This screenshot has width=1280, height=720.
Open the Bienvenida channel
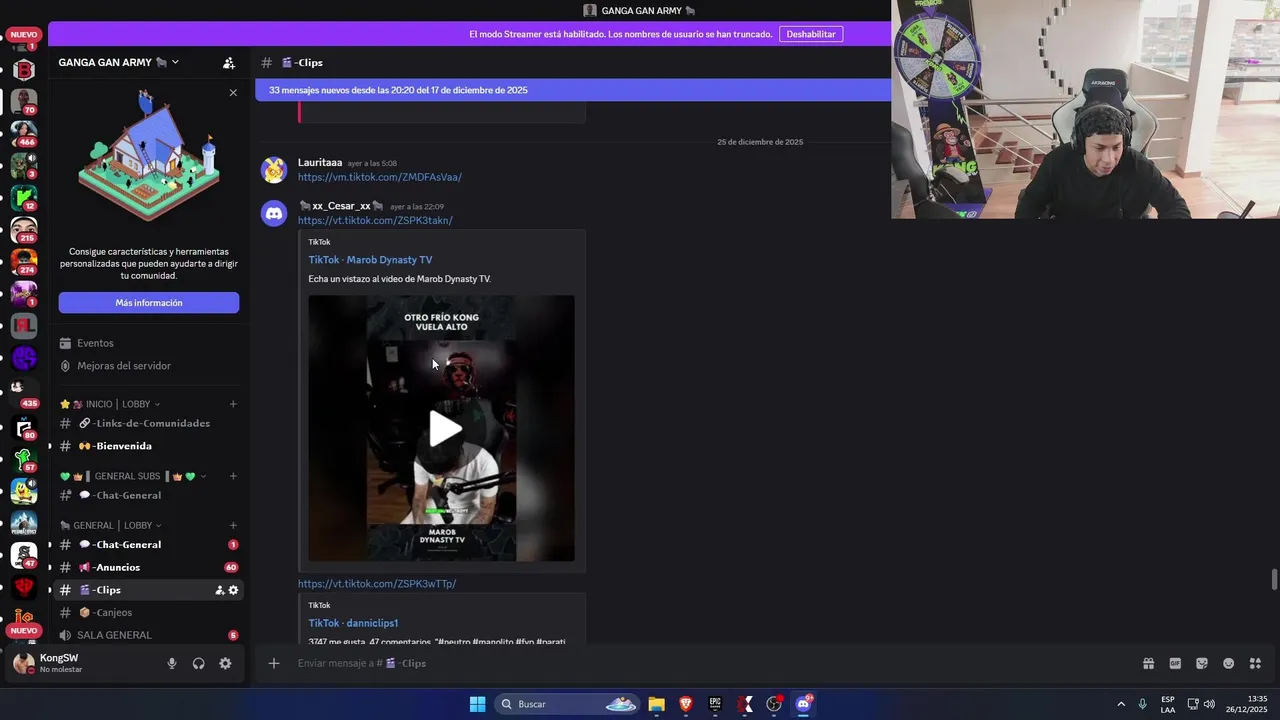tap(148, 446)
